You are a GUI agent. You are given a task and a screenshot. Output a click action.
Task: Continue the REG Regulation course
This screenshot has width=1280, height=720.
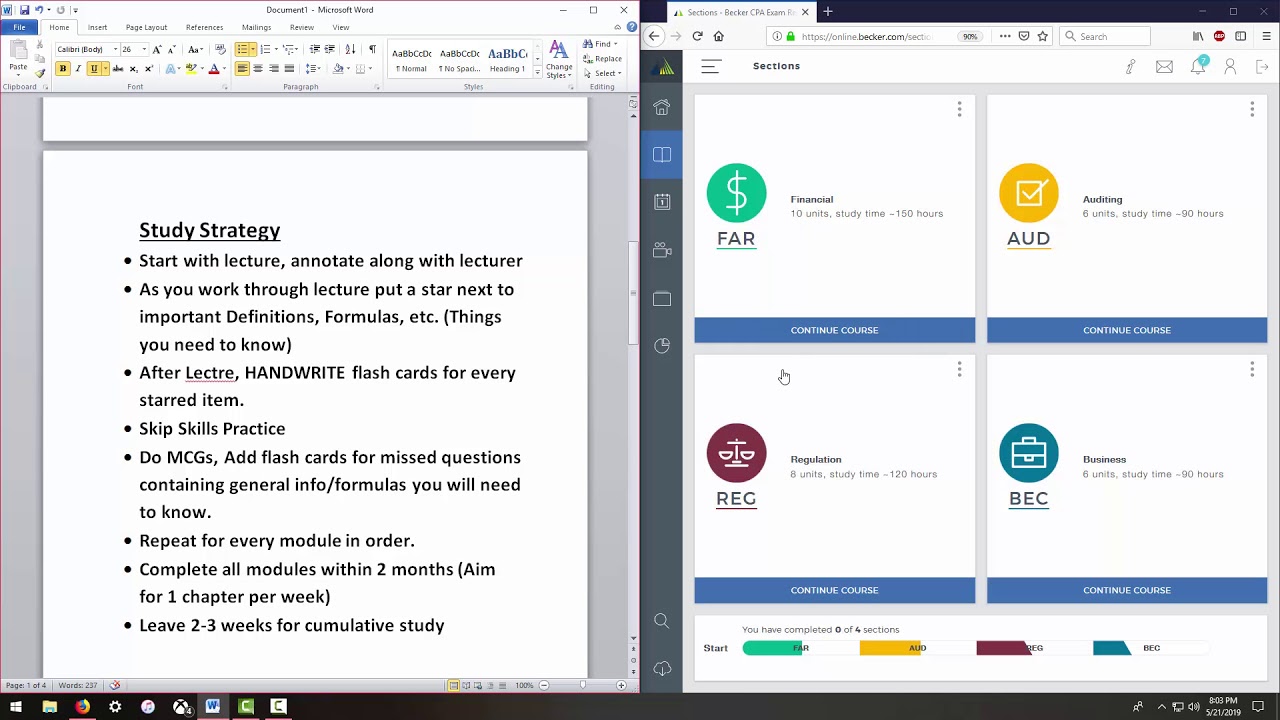tap(834, 590)
